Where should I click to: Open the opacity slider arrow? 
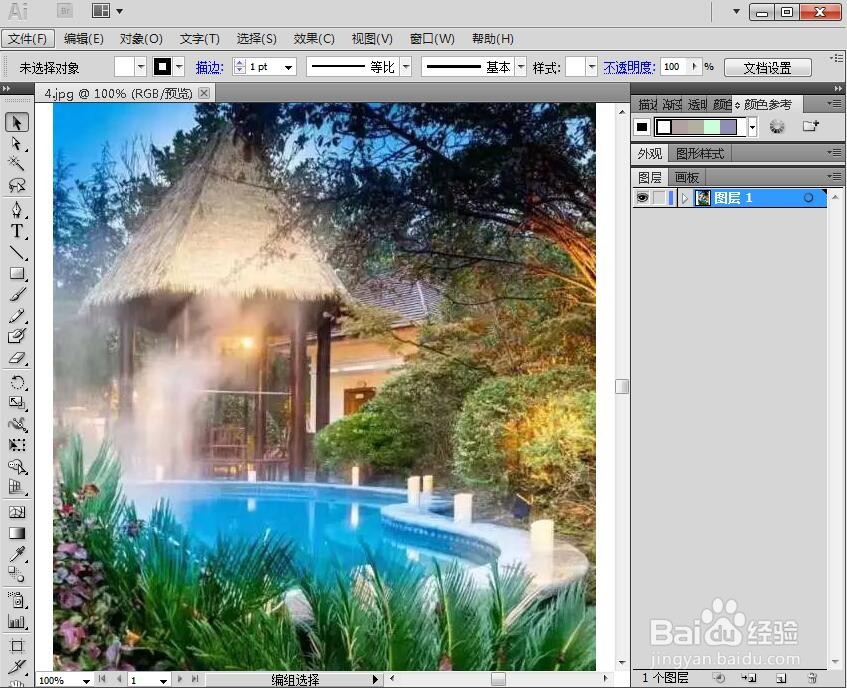pos(695,66)
